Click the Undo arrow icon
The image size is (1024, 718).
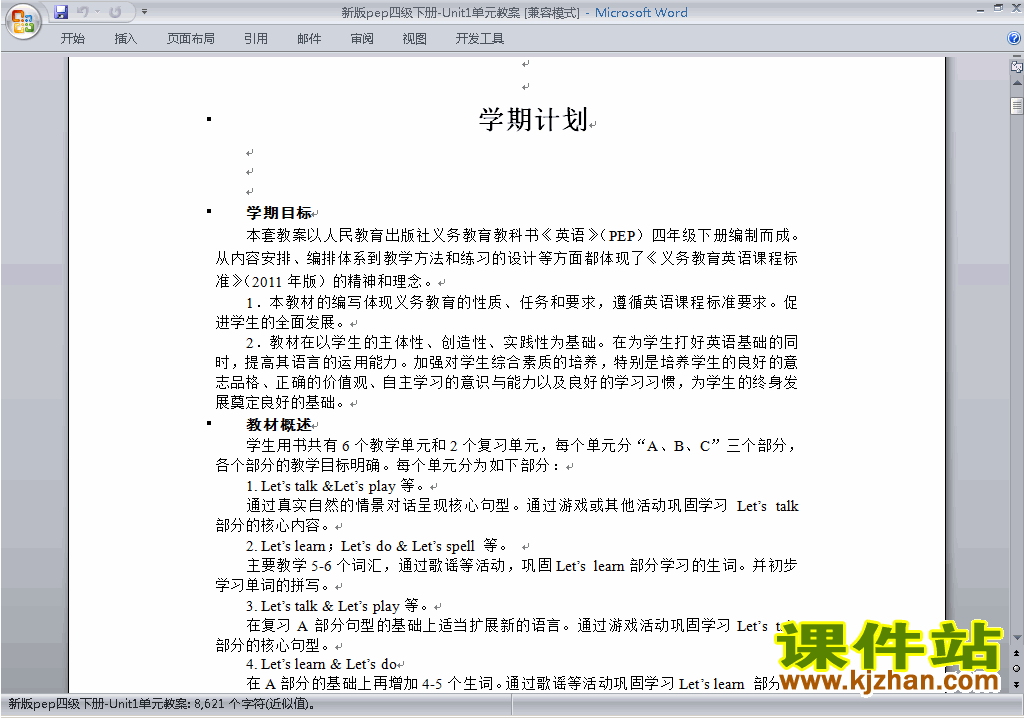coord(82,12)
